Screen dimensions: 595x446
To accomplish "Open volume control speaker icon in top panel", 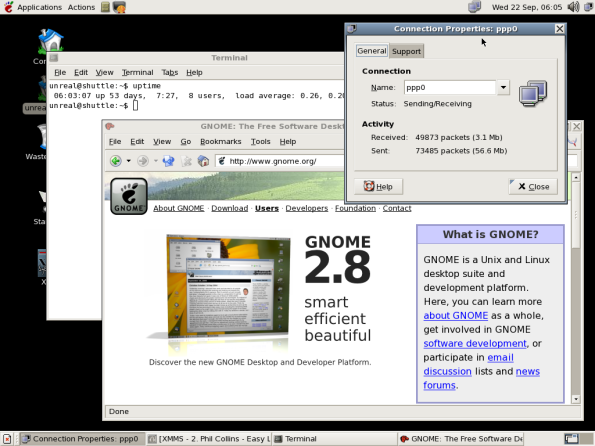I will 573,7.
